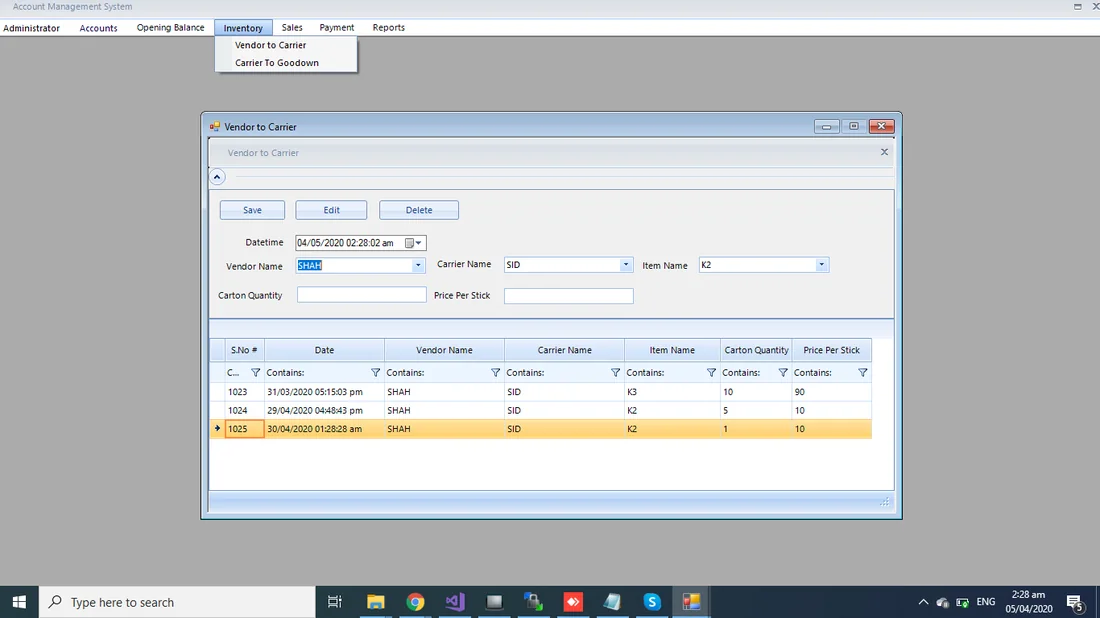Open Task View on the taskbar

click(x=335, y=602)
